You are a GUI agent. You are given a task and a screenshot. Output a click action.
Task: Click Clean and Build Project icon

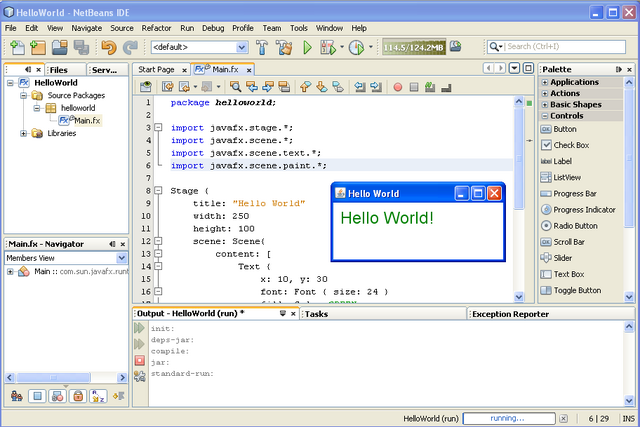284,47
